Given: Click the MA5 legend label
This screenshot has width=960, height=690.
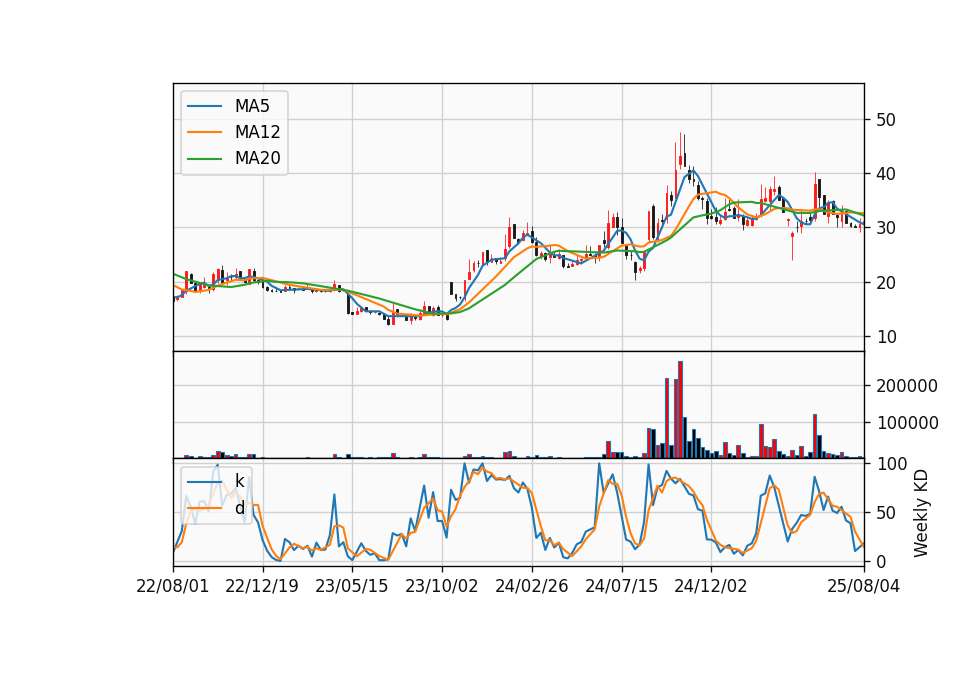Looking at the screenshot, I should point(252,106).
